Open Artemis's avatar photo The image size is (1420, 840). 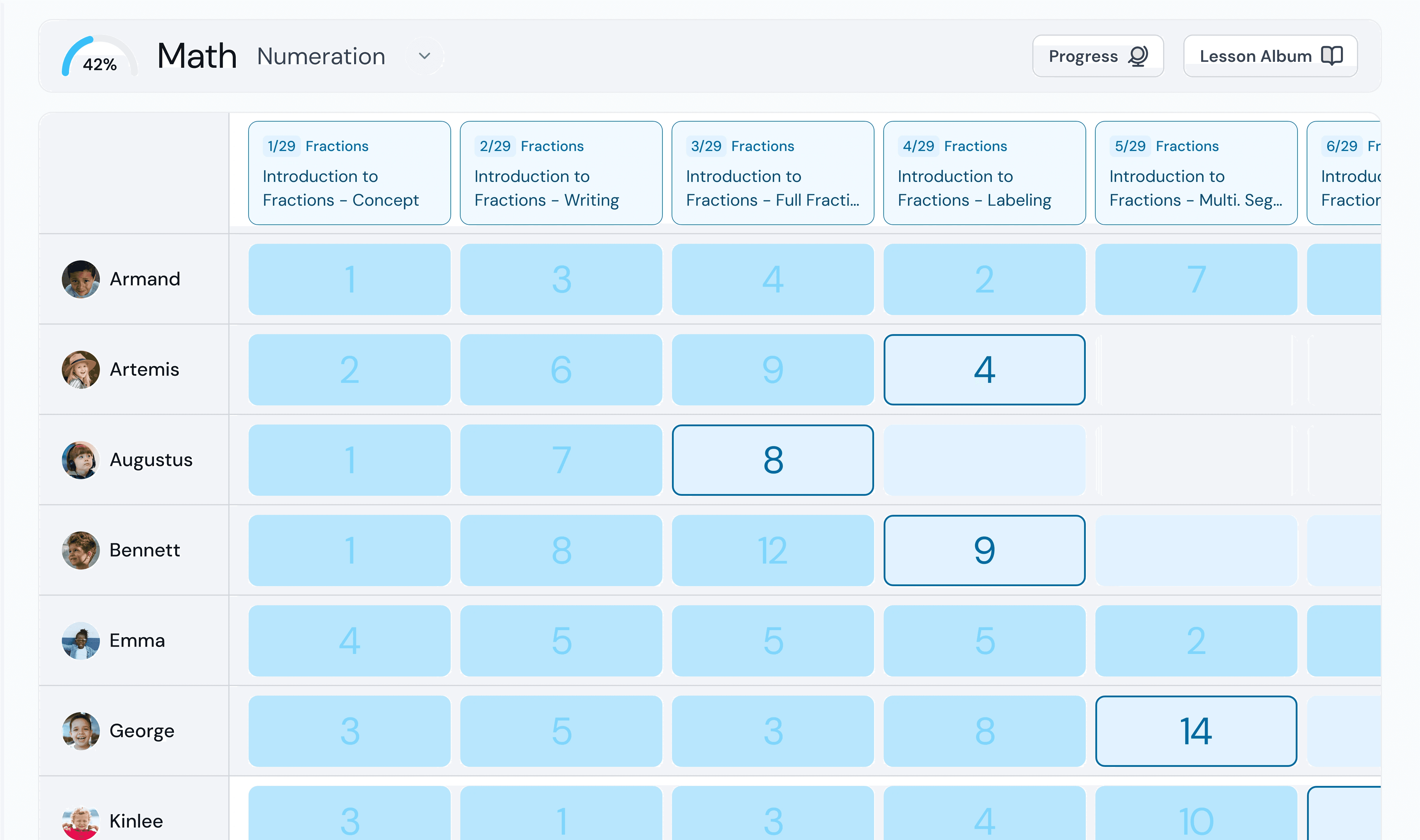pyautogui.click(x=80, y=370)
